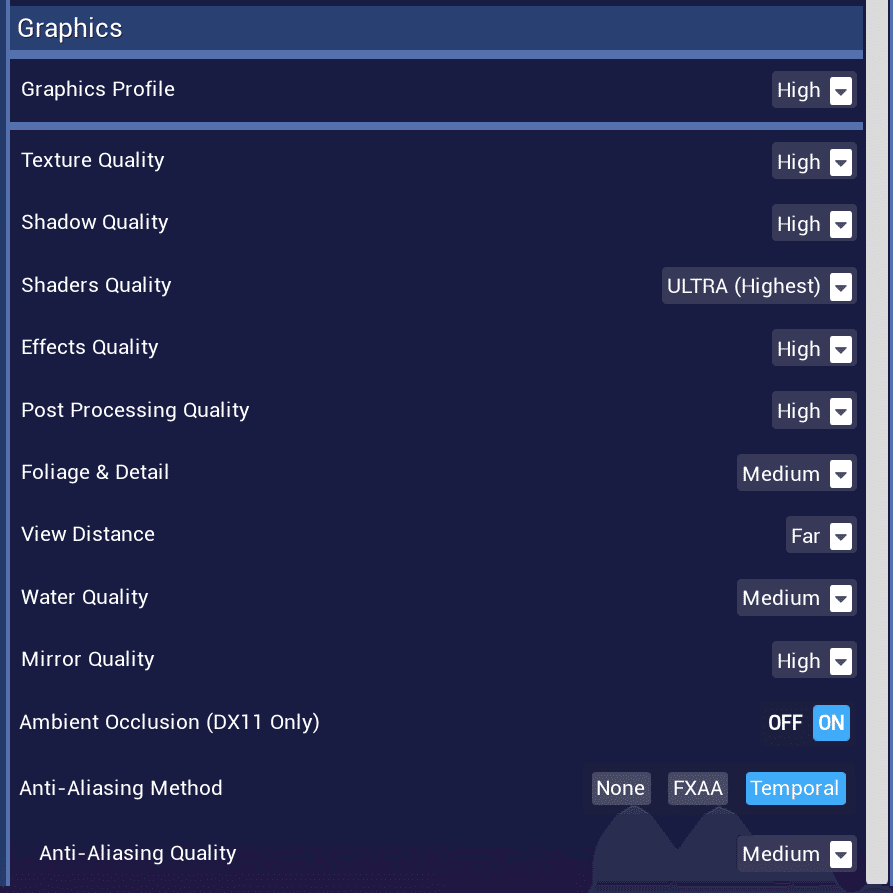
Task: Click the Shadow Quality label
Action: 95,222
